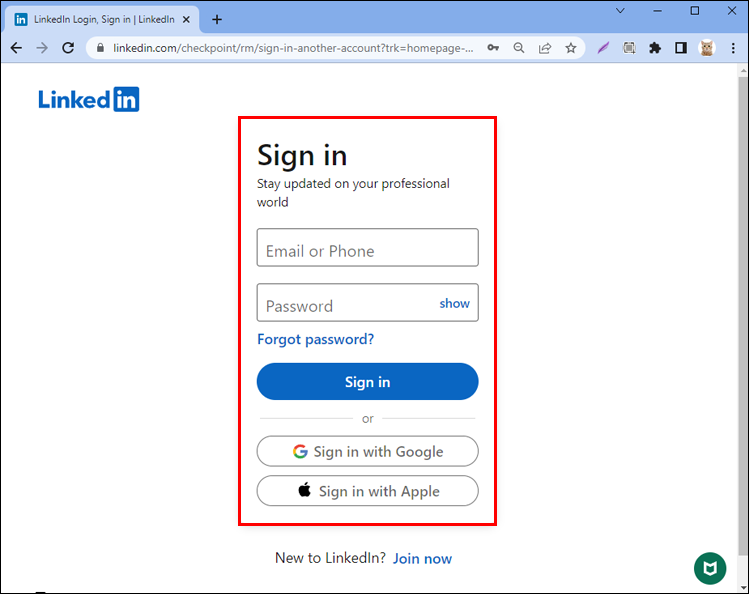Open the profile avatar menu
This screenshot has width=749, height=594.
tap(706, 47)
